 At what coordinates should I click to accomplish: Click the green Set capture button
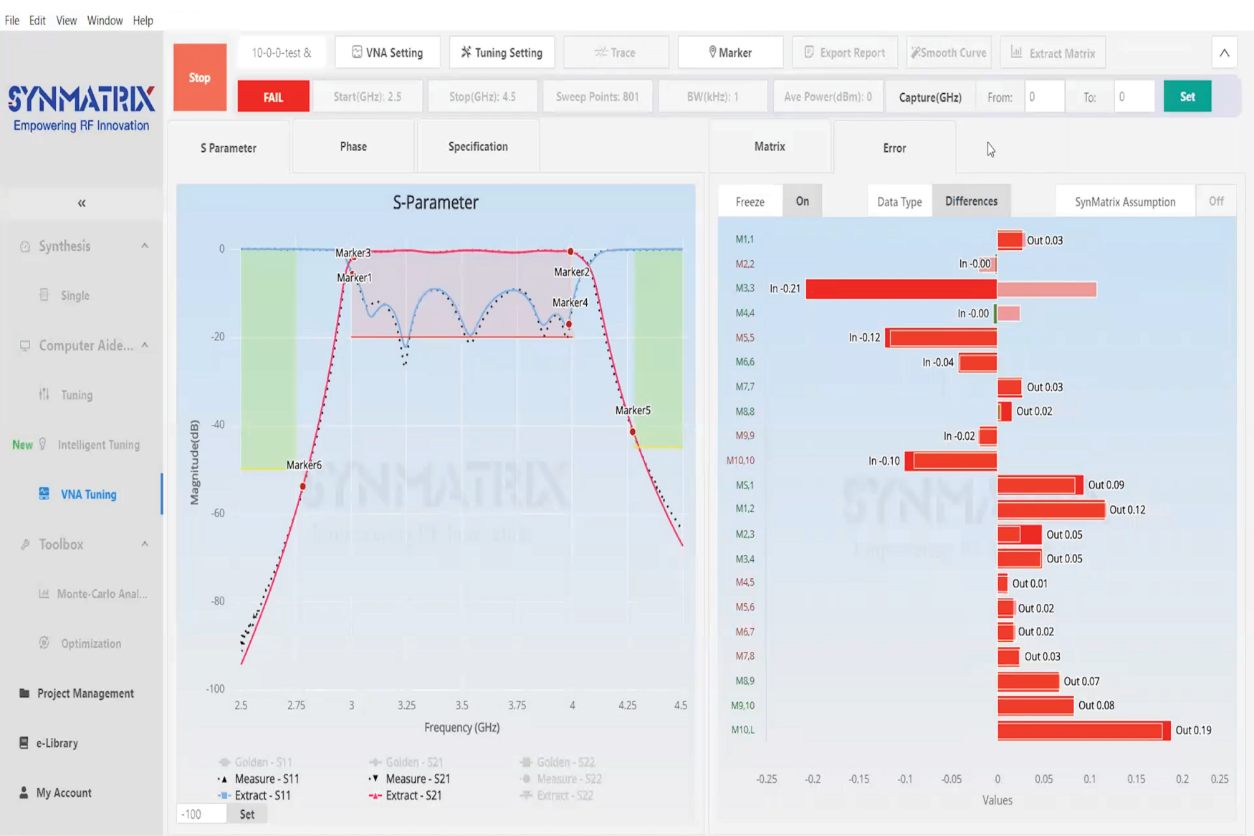point(1187,97)
